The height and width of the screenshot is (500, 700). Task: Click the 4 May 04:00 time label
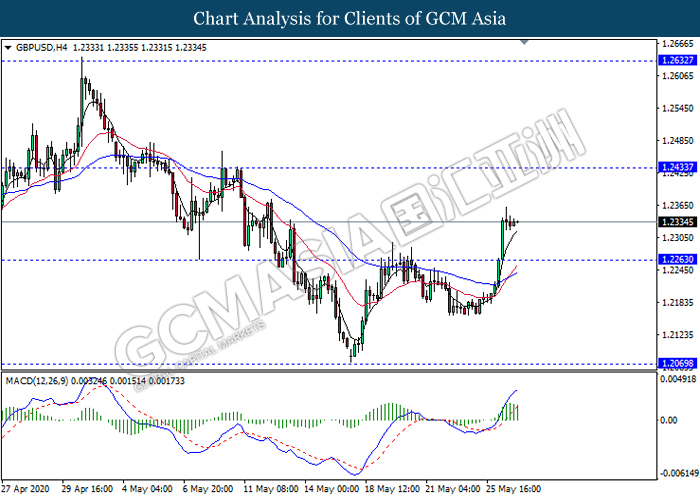[147, 489]
